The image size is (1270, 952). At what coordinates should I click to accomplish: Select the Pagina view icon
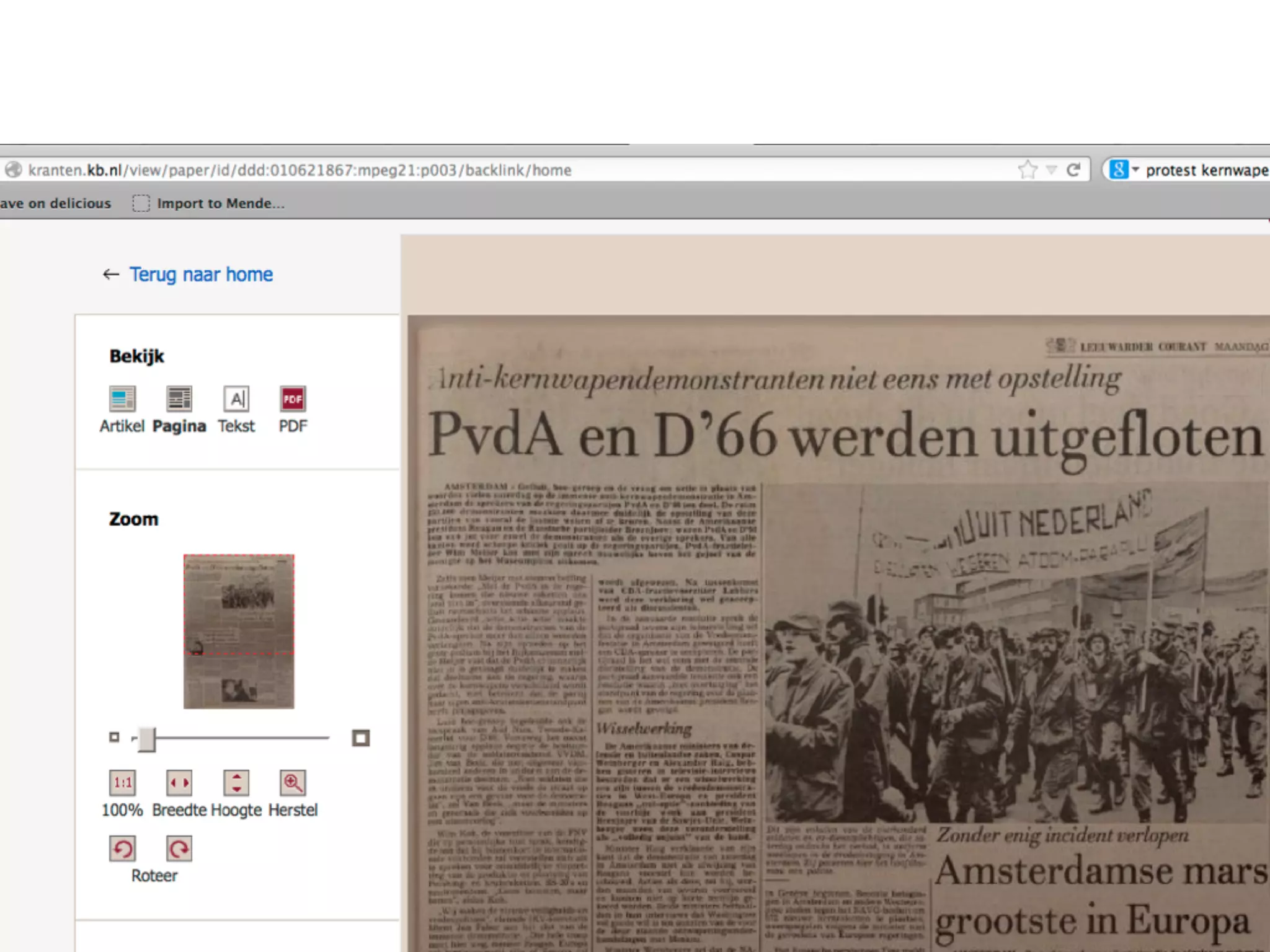click(179, 399)
